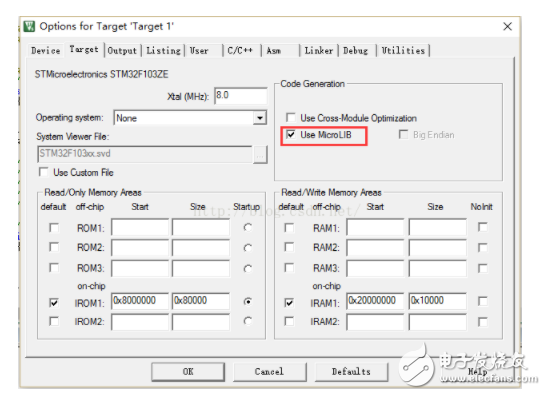Image resolution: width=546 pixels, height=395 pixels.
Task: Click the Xtal (MHz) input field
Action: point(241,96)
